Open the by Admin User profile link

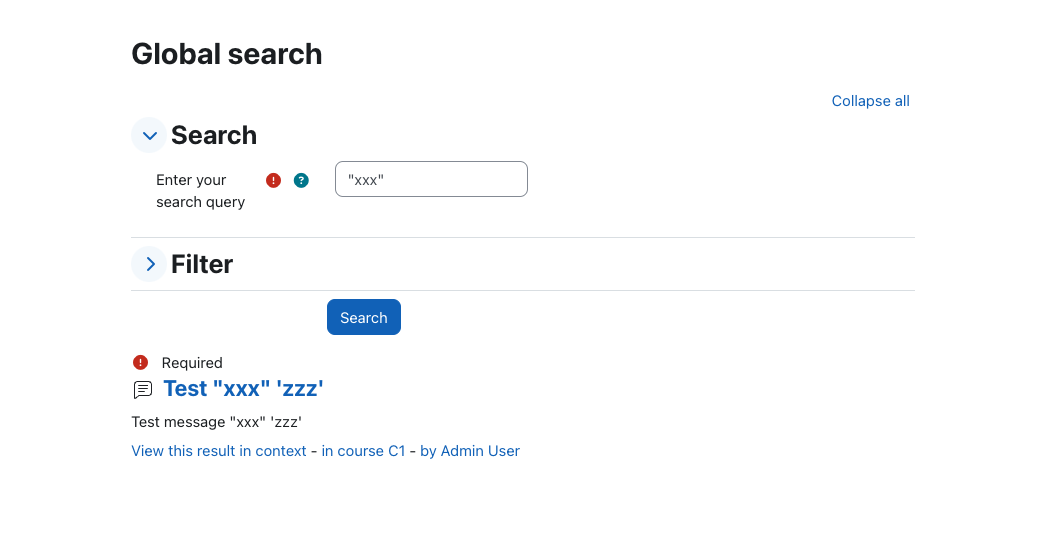tap(470, 451)
